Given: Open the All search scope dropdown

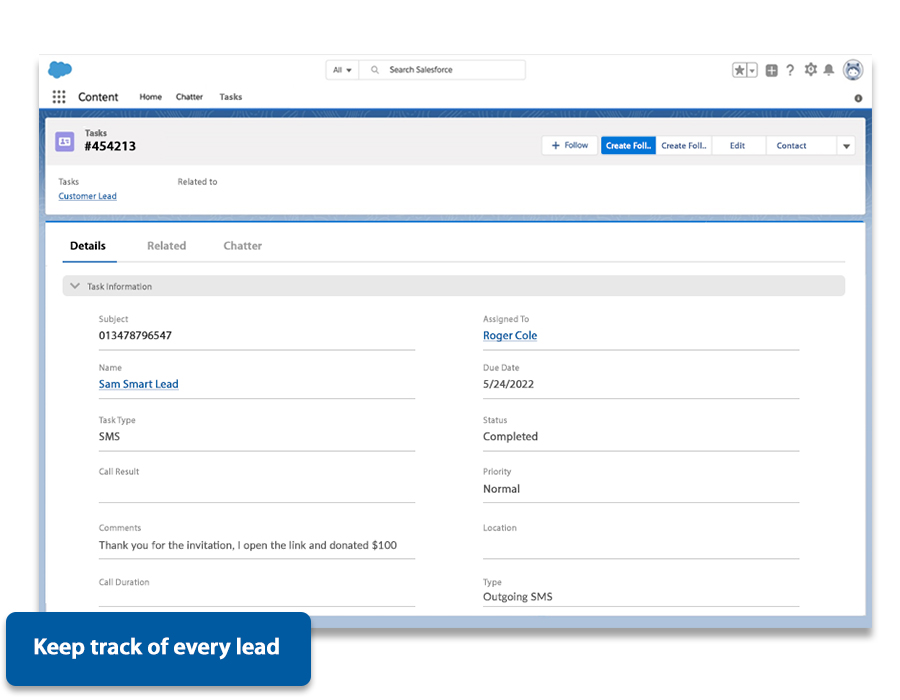Looking at the screenshot, I should (342, 70).
